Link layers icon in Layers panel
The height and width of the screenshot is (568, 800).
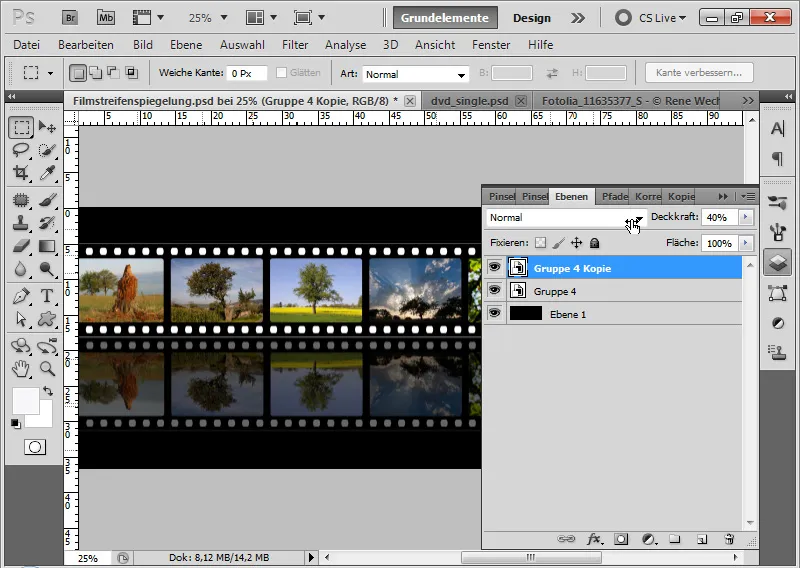(x=566, y=539)
